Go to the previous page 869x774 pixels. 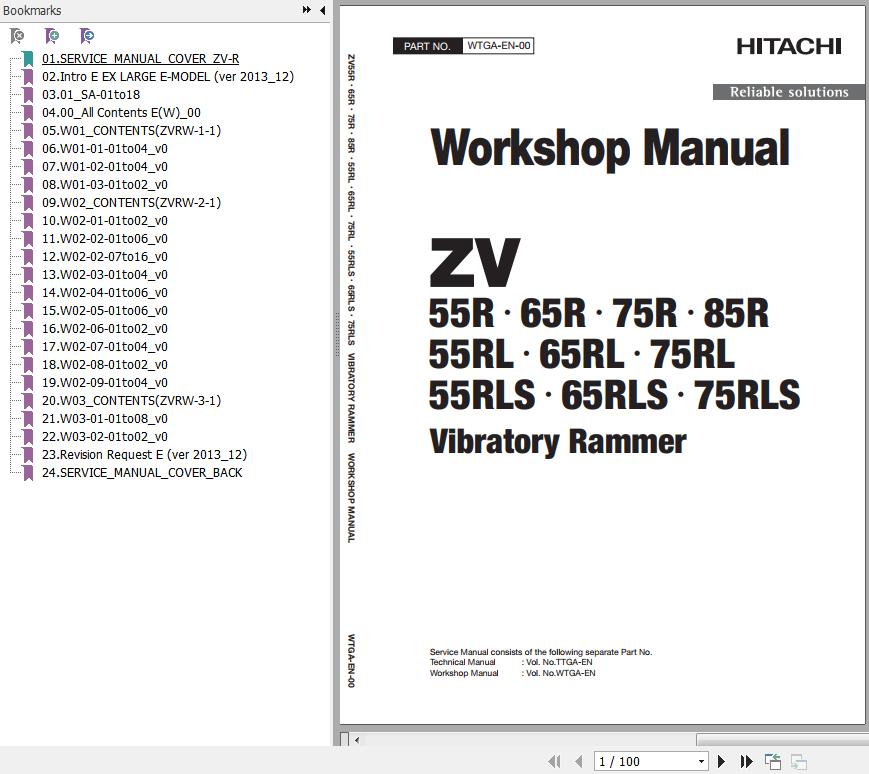click(x=578, y=762)
